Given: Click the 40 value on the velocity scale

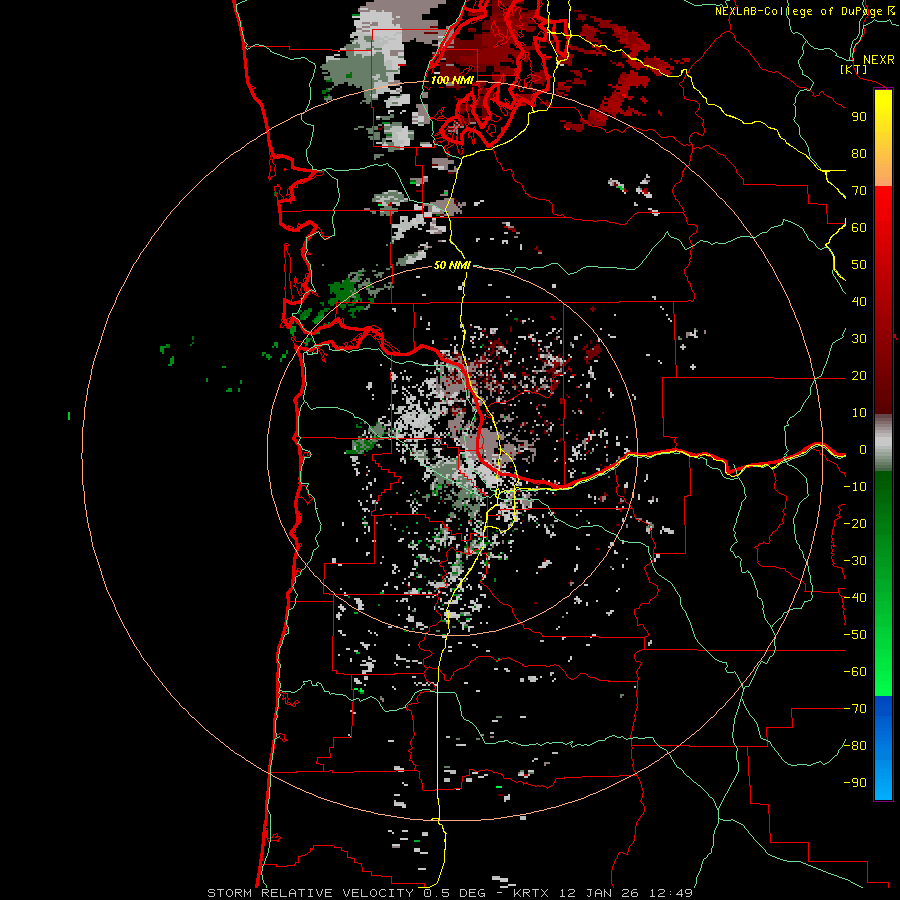Looking at the screenshot, I should tap(859, 301).
